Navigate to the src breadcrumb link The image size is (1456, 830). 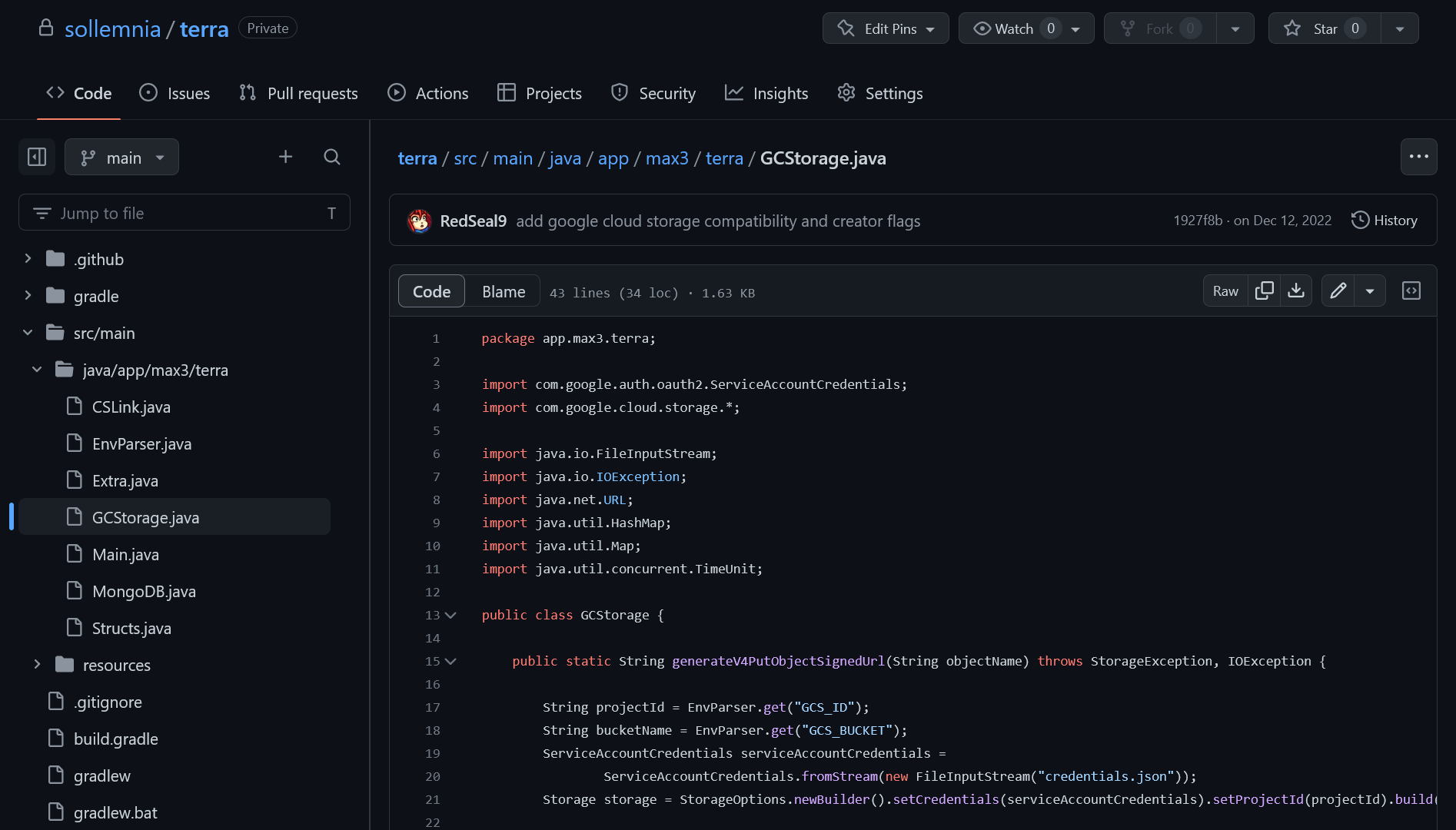(464, 158)
